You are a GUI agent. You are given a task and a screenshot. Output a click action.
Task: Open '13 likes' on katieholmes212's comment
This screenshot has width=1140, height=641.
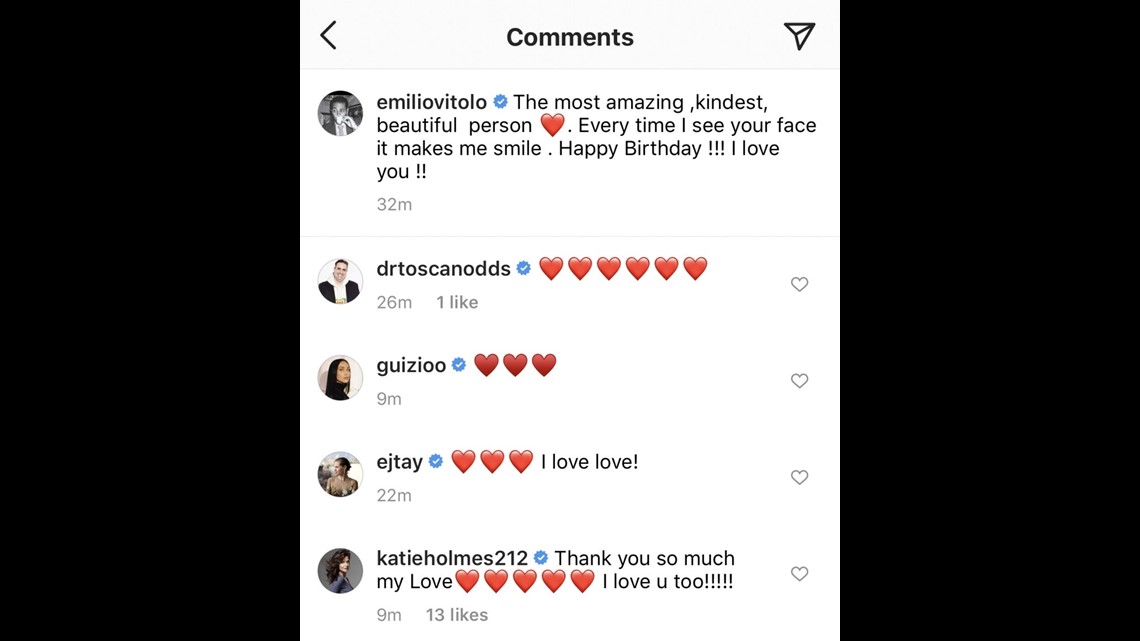click(x=456, y=615)
